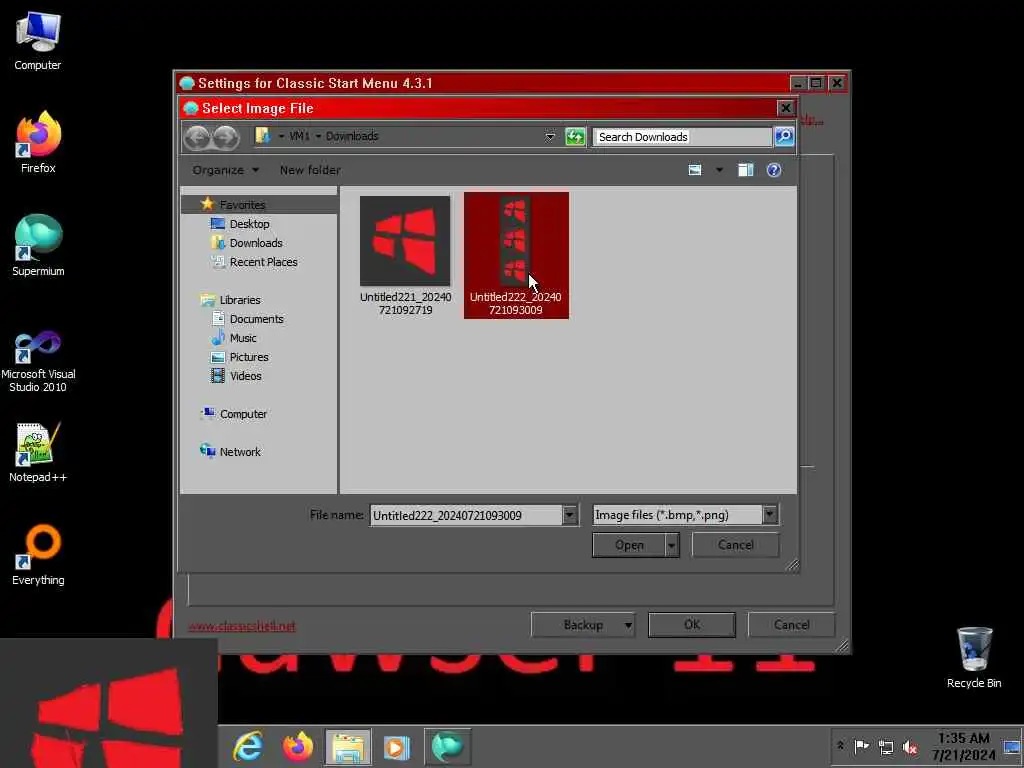Select Libraries in the navigation pane
This screenshot has height=768, width=1024.
tap(240, 300)
